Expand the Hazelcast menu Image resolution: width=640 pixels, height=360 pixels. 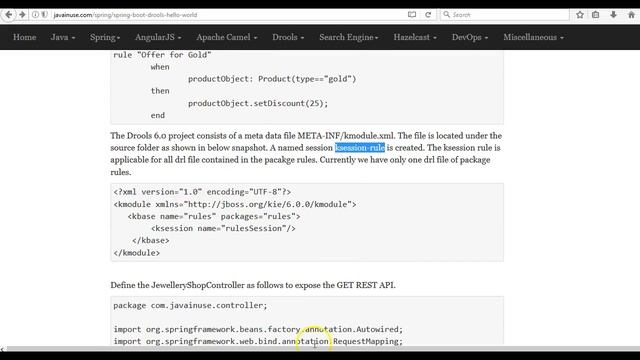pyautogui.click(x=415, y=37)
